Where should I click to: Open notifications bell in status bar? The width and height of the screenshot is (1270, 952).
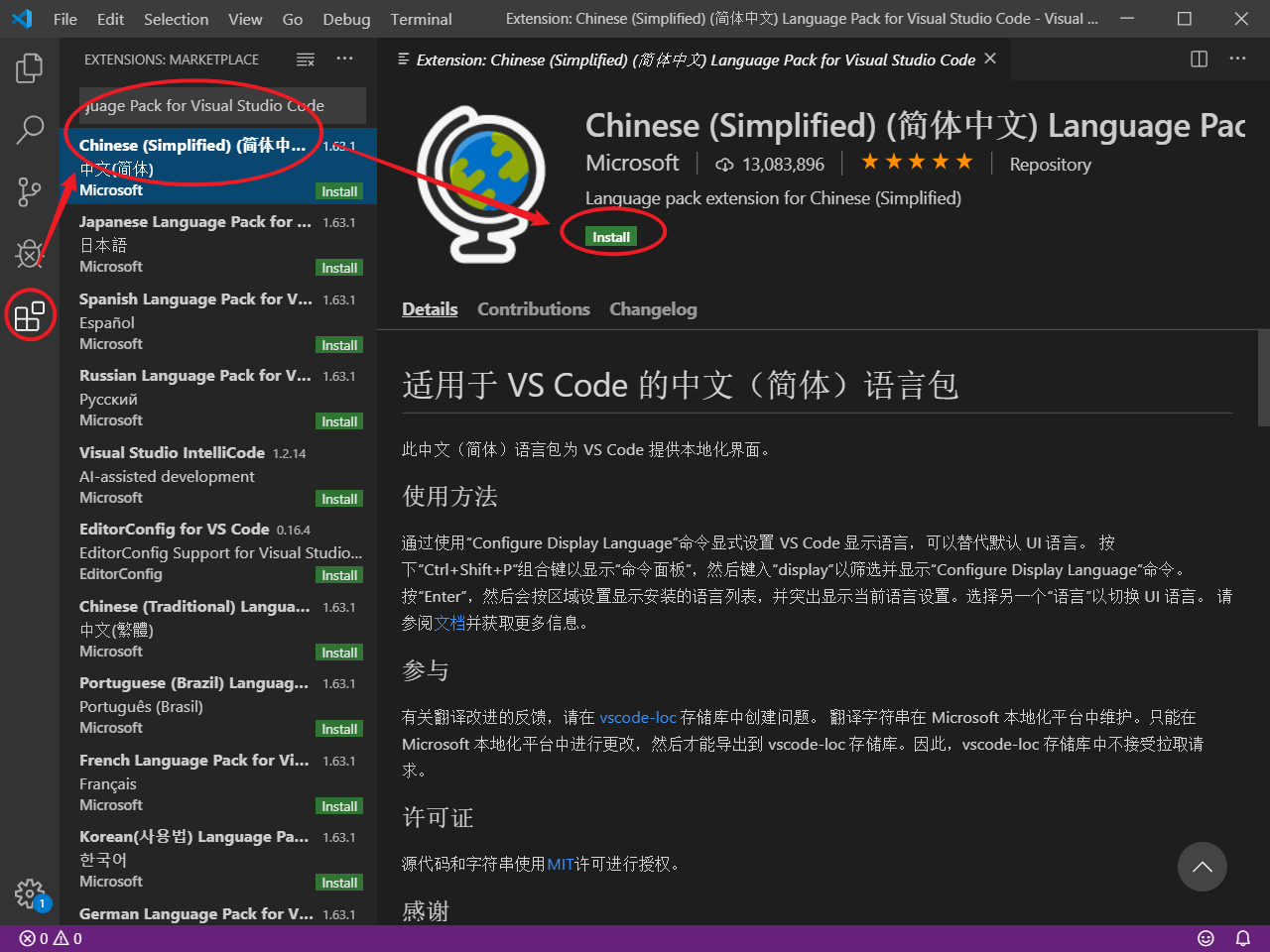1242,938
